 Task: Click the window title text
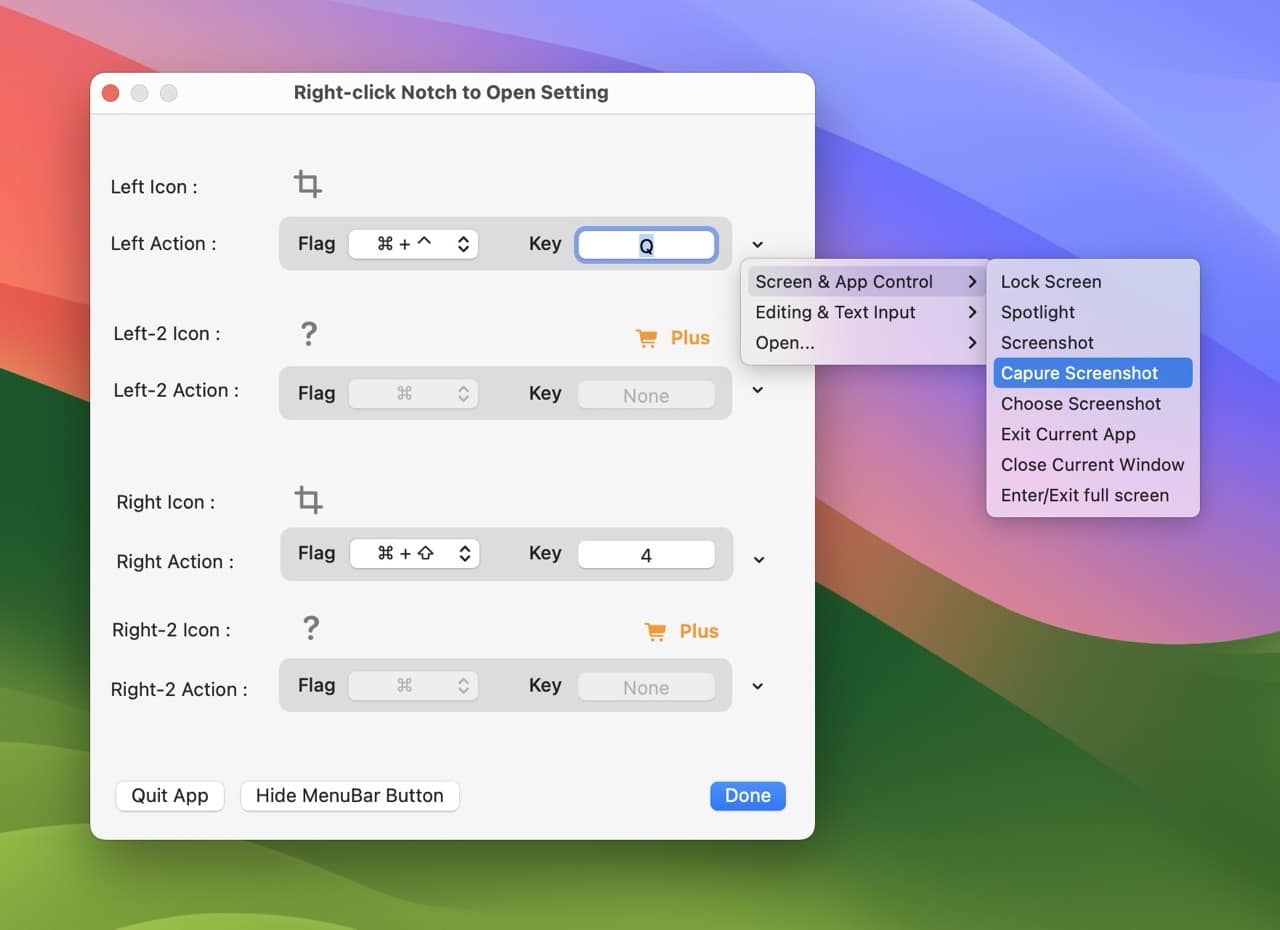pos(451,92)
